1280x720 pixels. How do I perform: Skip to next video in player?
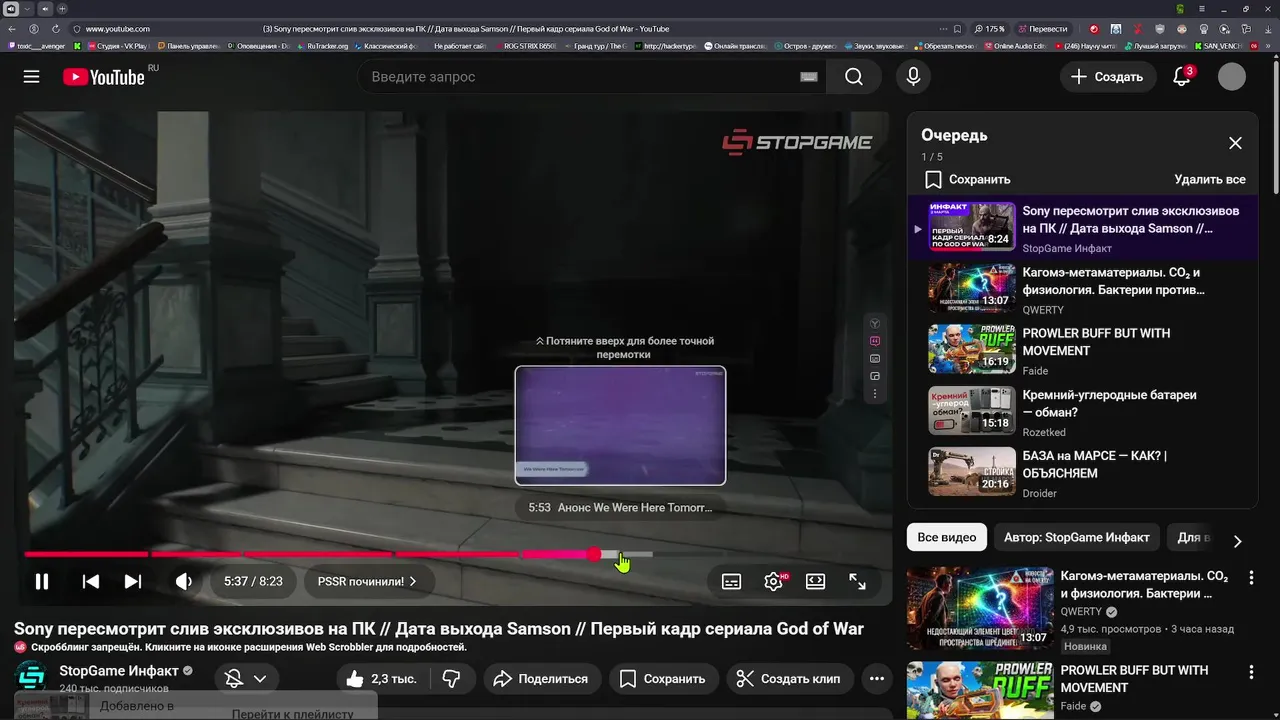pos(133,581)
